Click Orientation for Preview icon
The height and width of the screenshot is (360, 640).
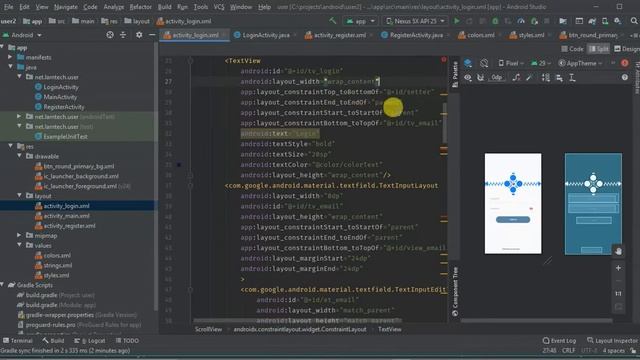tap(484, 63)
